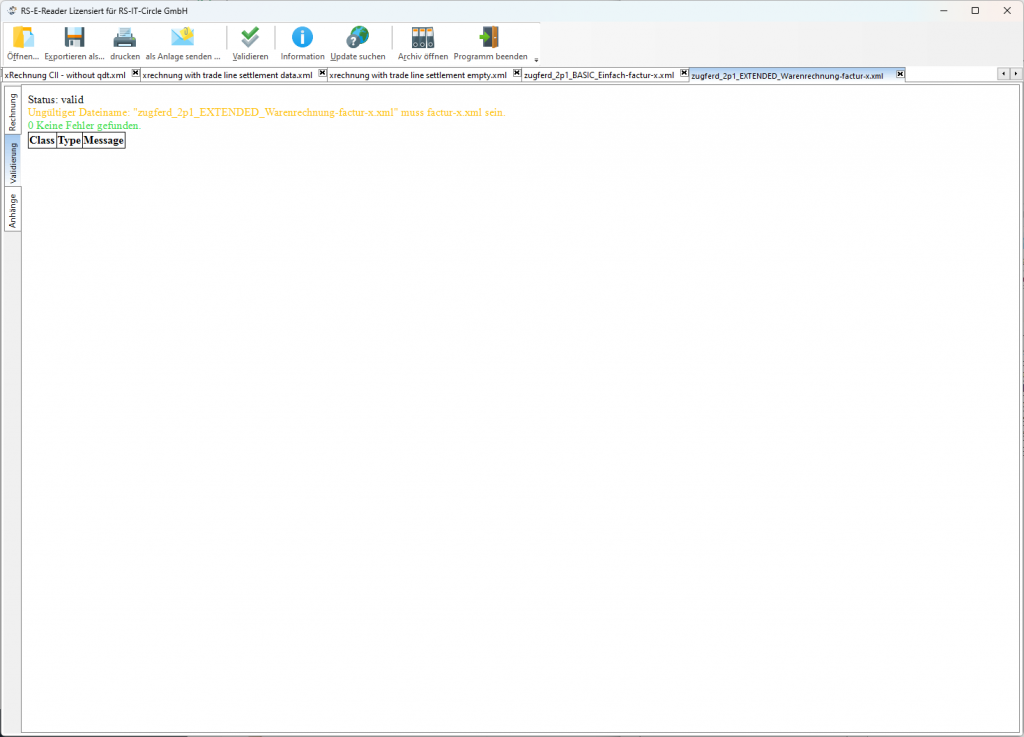Click the Öffnen folder icon
The width and height of the screenshot is (1024, 737).
pyautogui.click(x=22, y=38)
